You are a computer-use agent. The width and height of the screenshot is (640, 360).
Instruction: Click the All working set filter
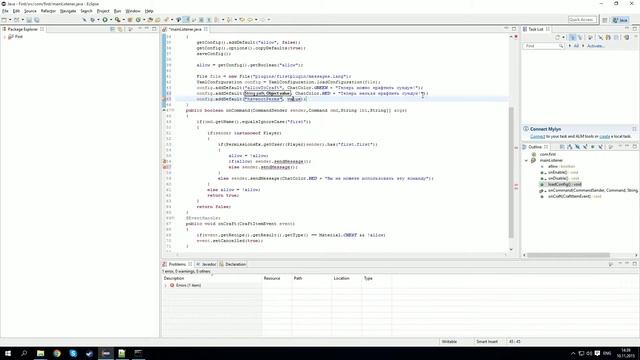coord(576,46)
